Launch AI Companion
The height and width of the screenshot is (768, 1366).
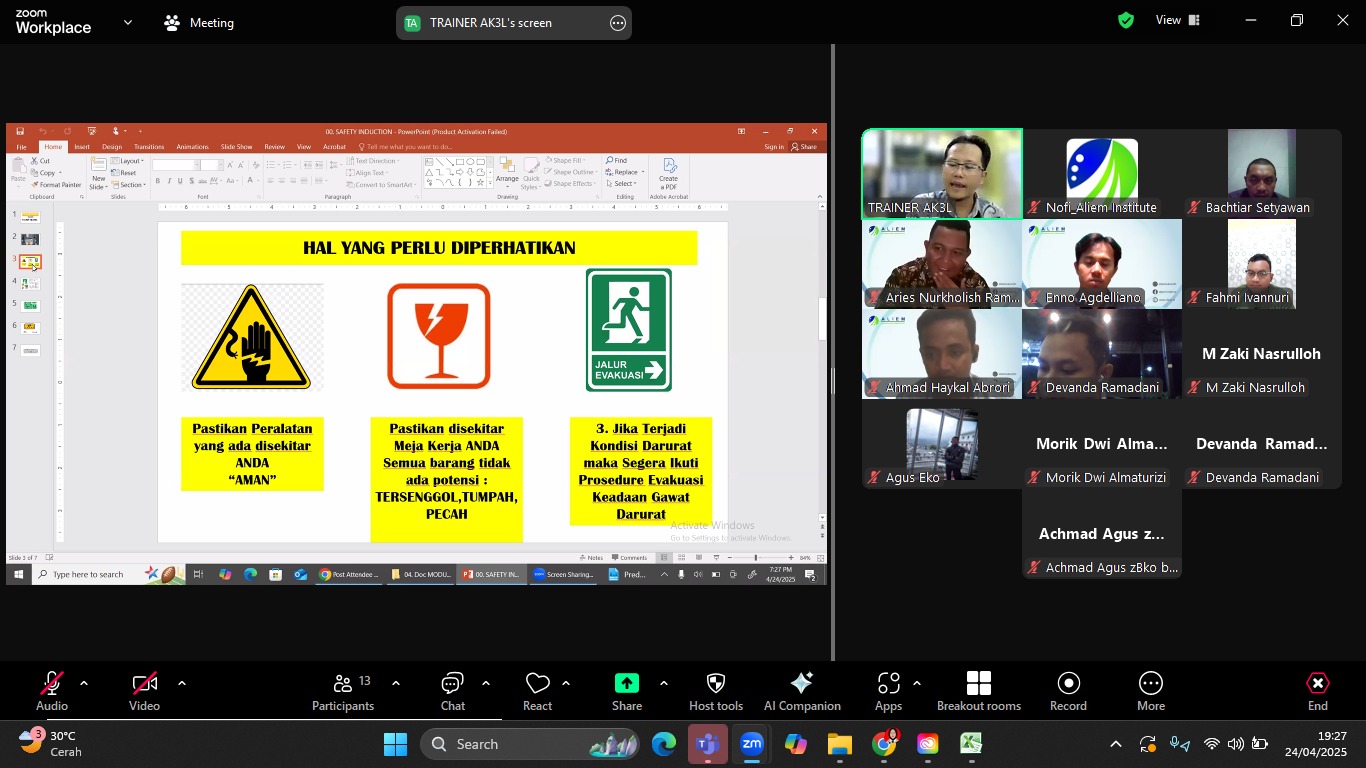click(x=801, y=691)
